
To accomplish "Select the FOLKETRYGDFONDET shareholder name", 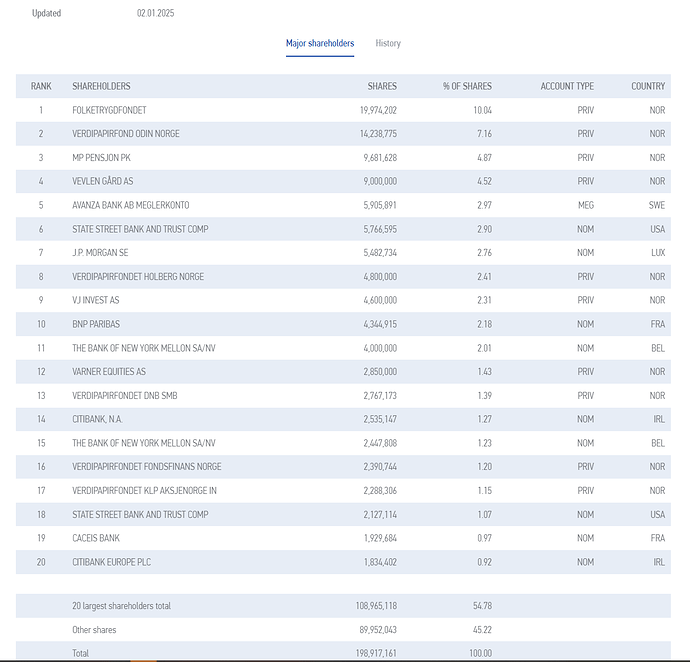I will pyautogui.click(x=109, y=110).
